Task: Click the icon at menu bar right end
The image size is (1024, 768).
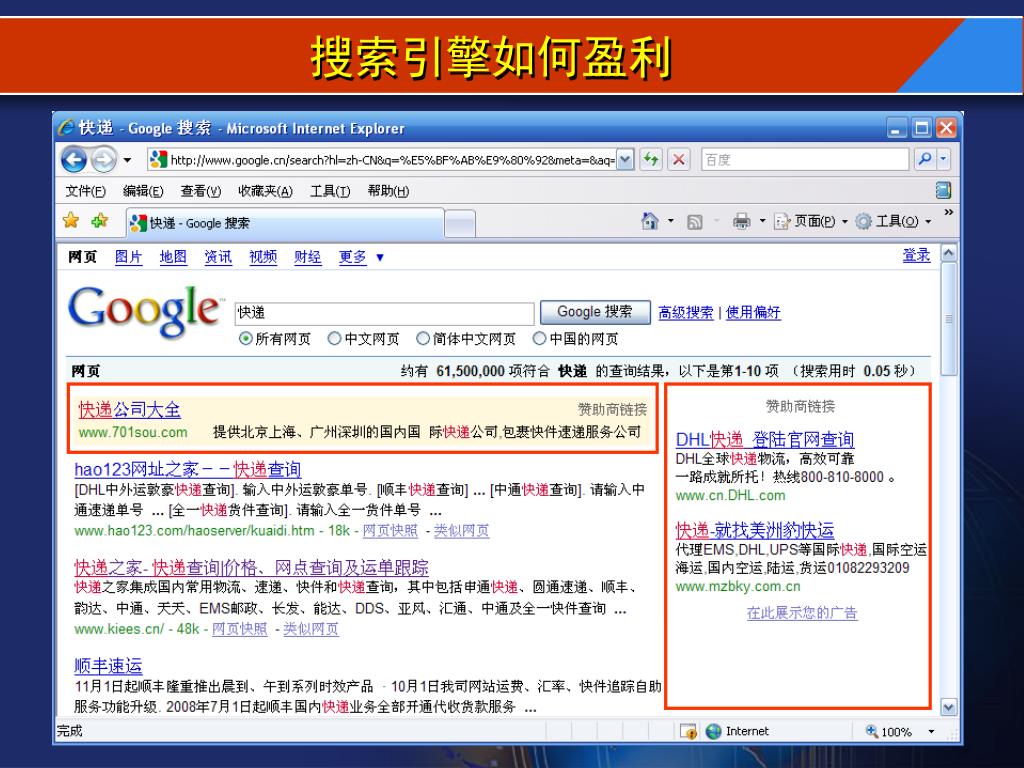Action: (943, 190)
